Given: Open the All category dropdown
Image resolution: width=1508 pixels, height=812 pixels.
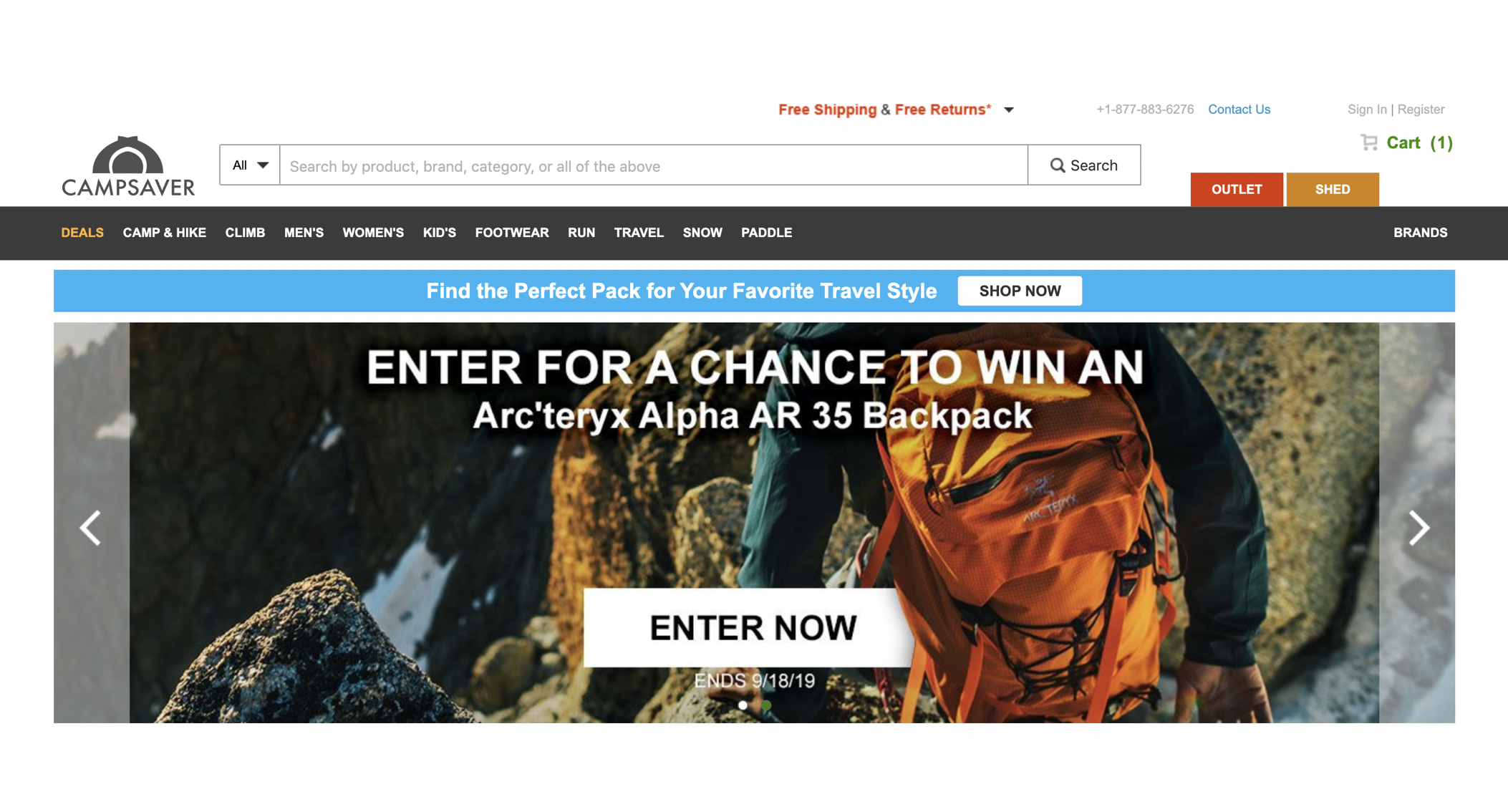Looking at the screenshot, I should point(250,165).
